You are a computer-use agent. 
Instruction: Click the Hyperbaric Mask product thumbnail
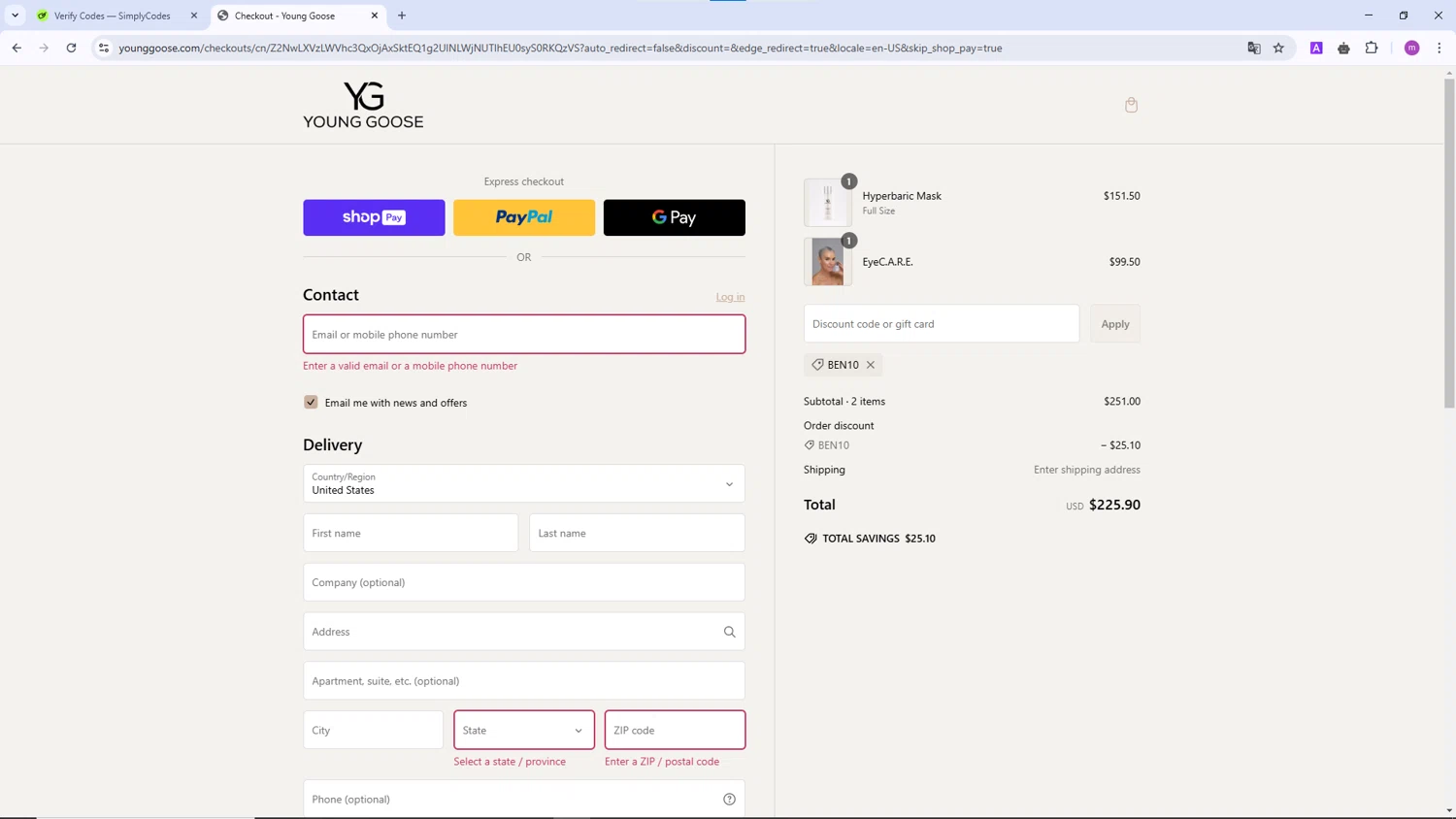point(828,203)
